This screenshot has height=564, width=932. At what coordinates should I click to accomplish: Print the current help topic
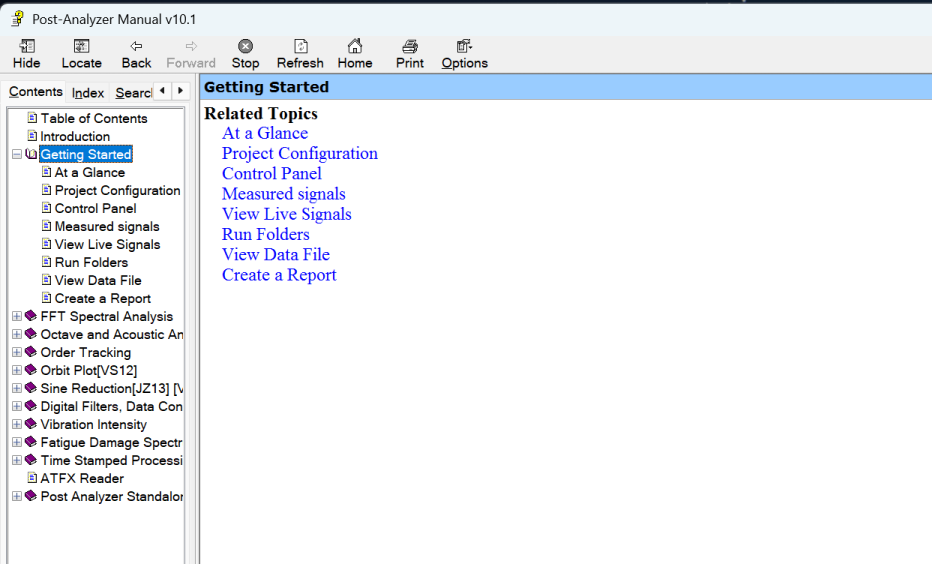coord(410,47)
